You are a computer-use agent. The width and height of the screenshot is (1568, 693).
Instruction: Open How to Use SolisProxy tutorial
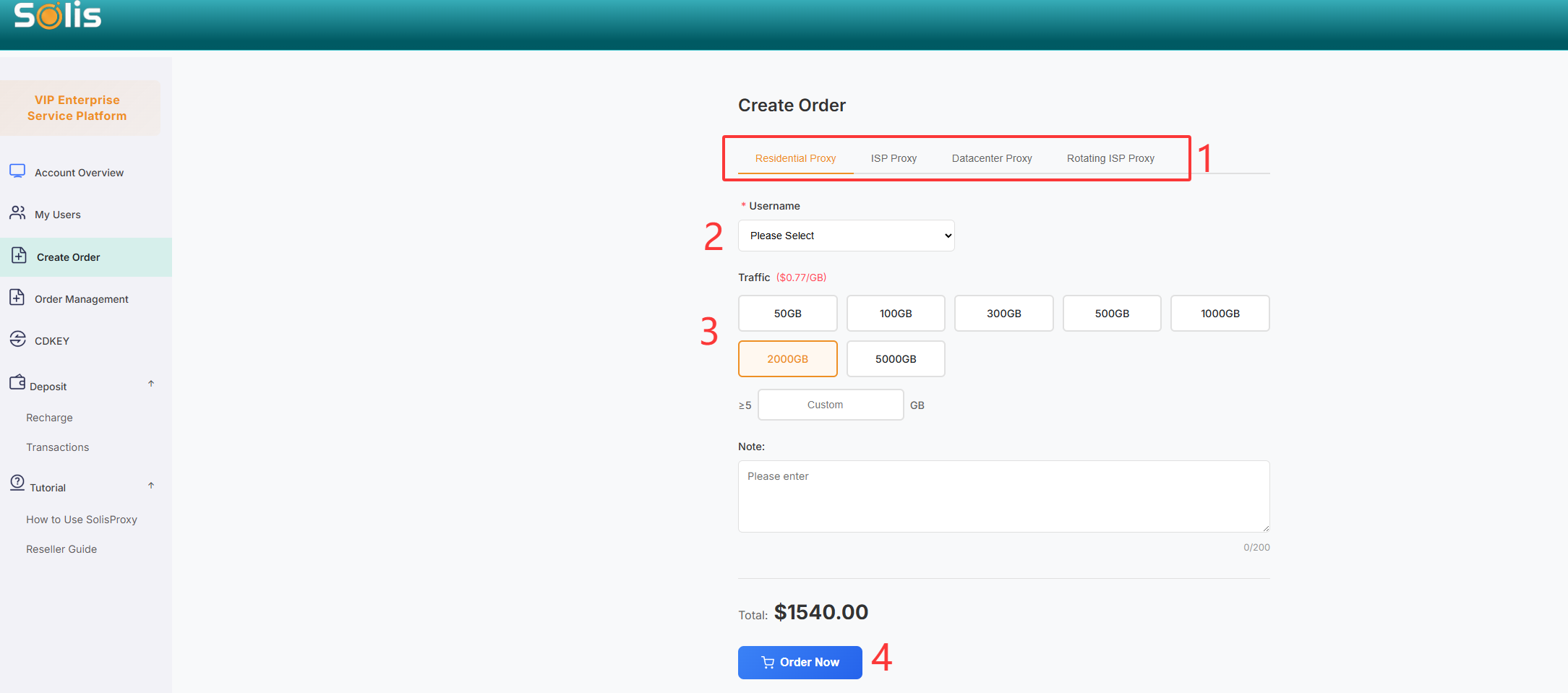point(82,520)
